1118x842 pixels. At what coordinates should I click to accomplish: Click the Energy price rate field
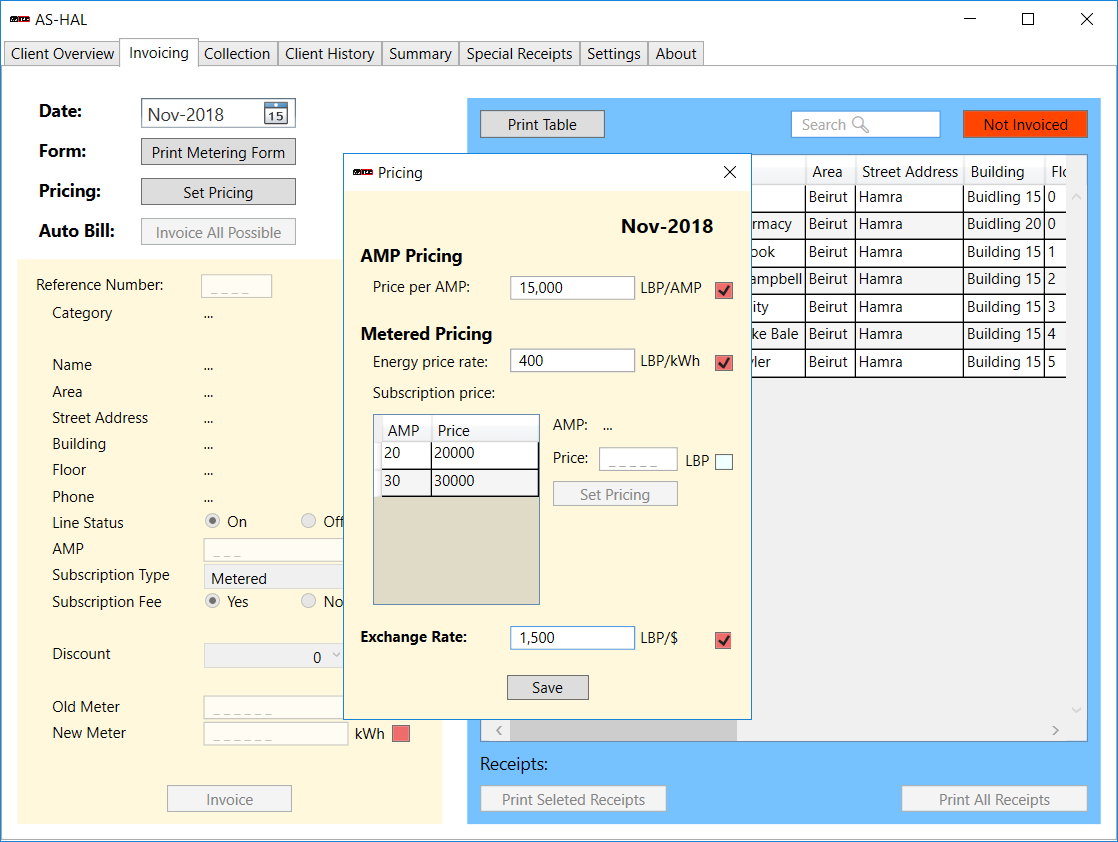tap(572, 361)
